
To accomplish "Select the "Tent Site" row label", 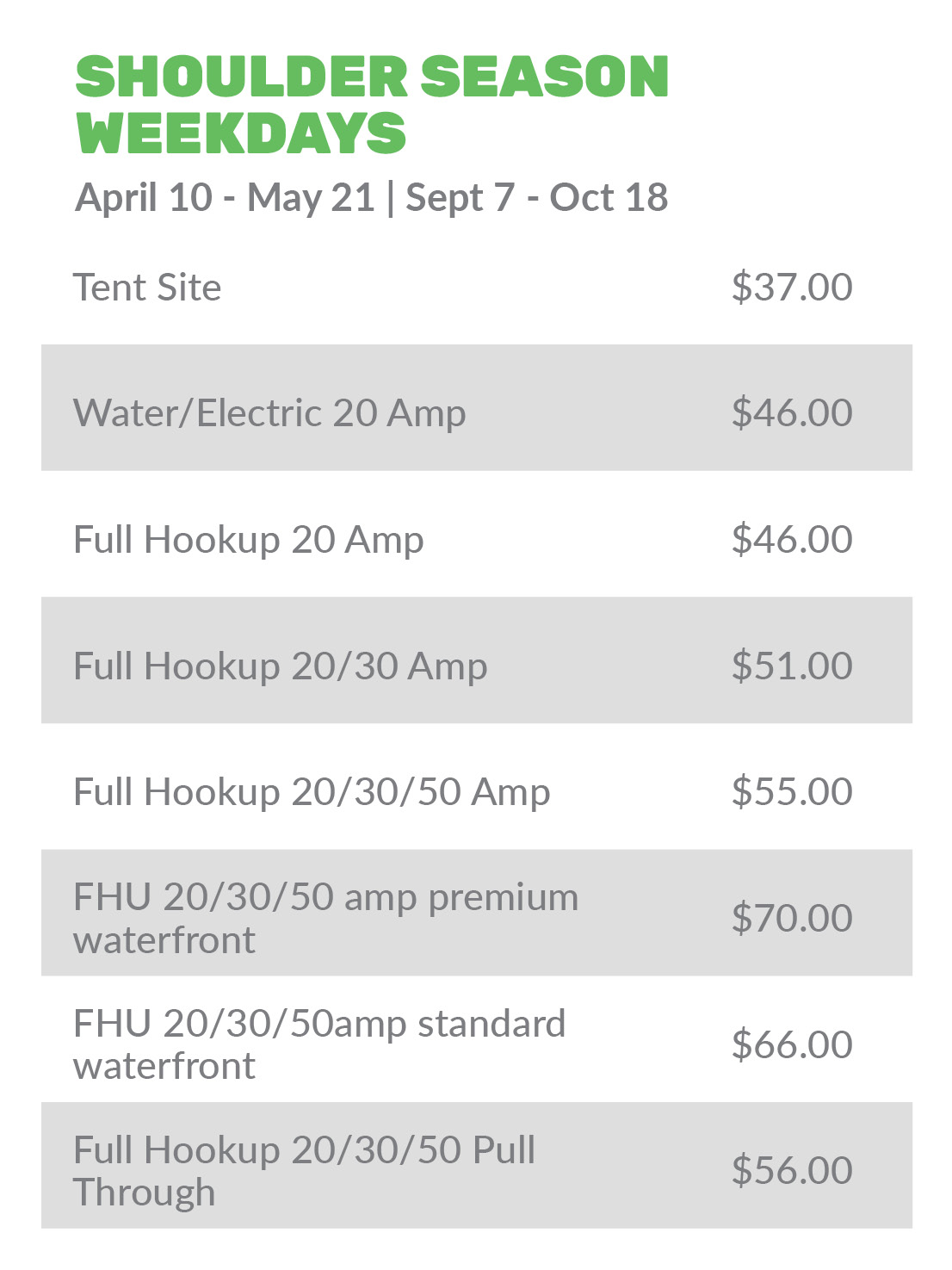I will [x=147, y=288].
